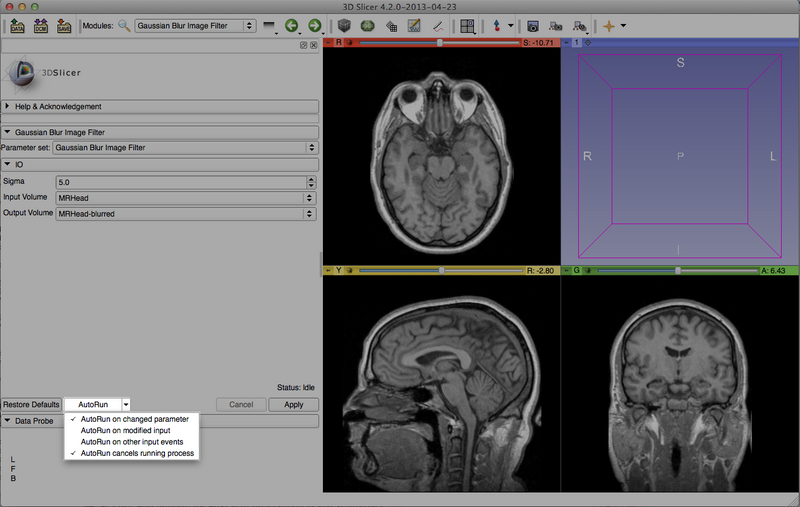Go to next module with forward arrow
Viewport: 800px width, 507px height.
pos(315,25)
